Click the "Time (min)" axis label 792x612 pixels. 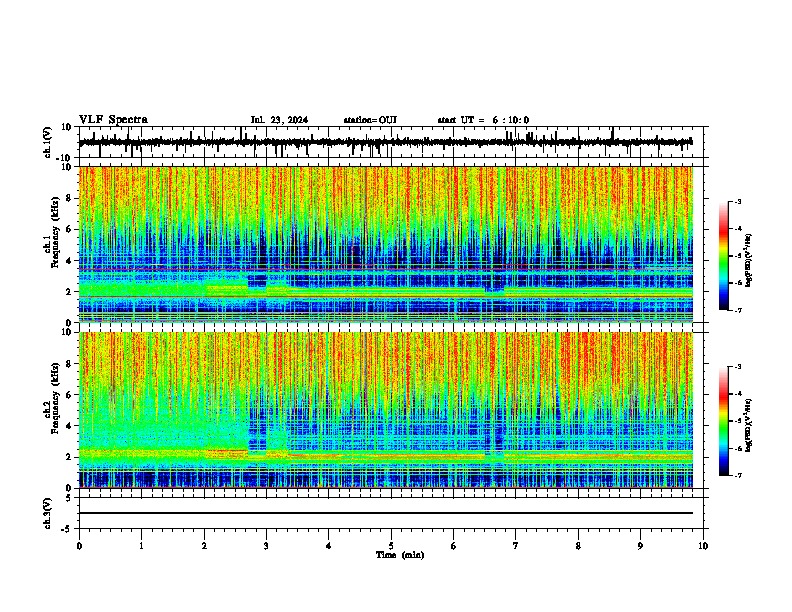400,555
